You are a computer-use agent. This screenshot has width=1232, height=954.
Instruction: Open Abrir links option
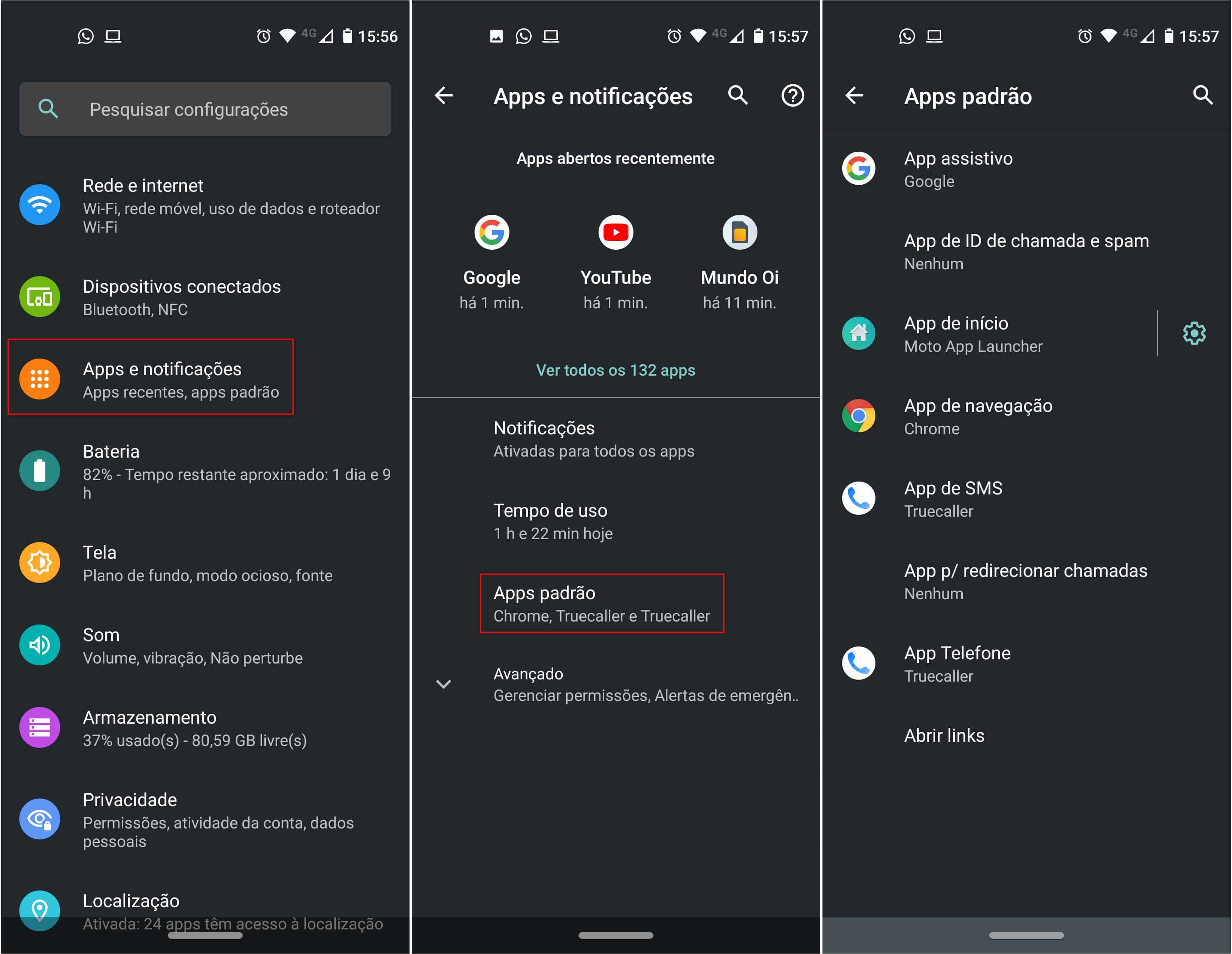(x=1027, y=735)
